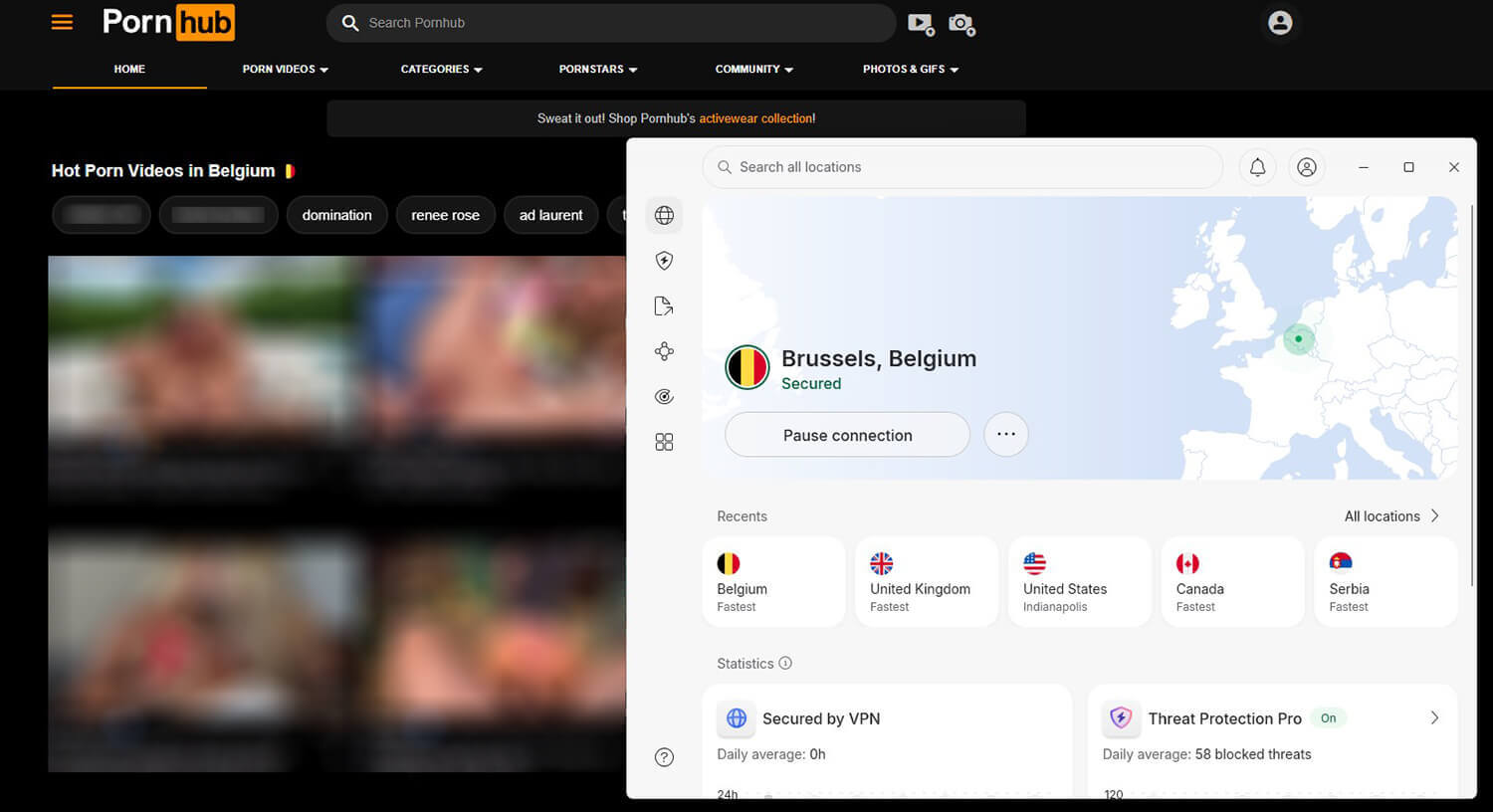
Task: Open the apps grid icon in sidebar
Action: tap(664, 442)
